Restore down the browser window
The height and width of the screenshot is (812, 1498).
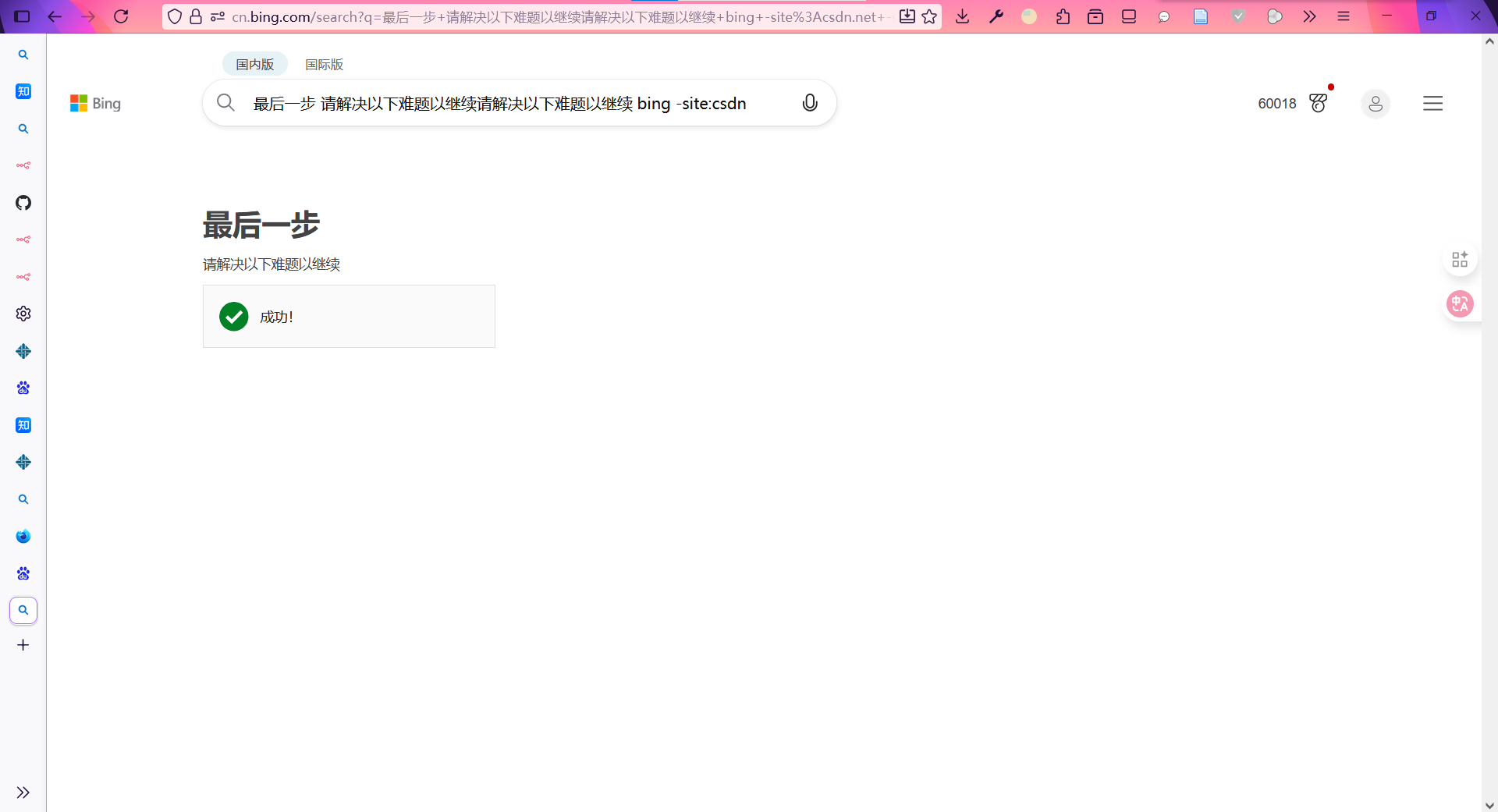click(1431, 16)
